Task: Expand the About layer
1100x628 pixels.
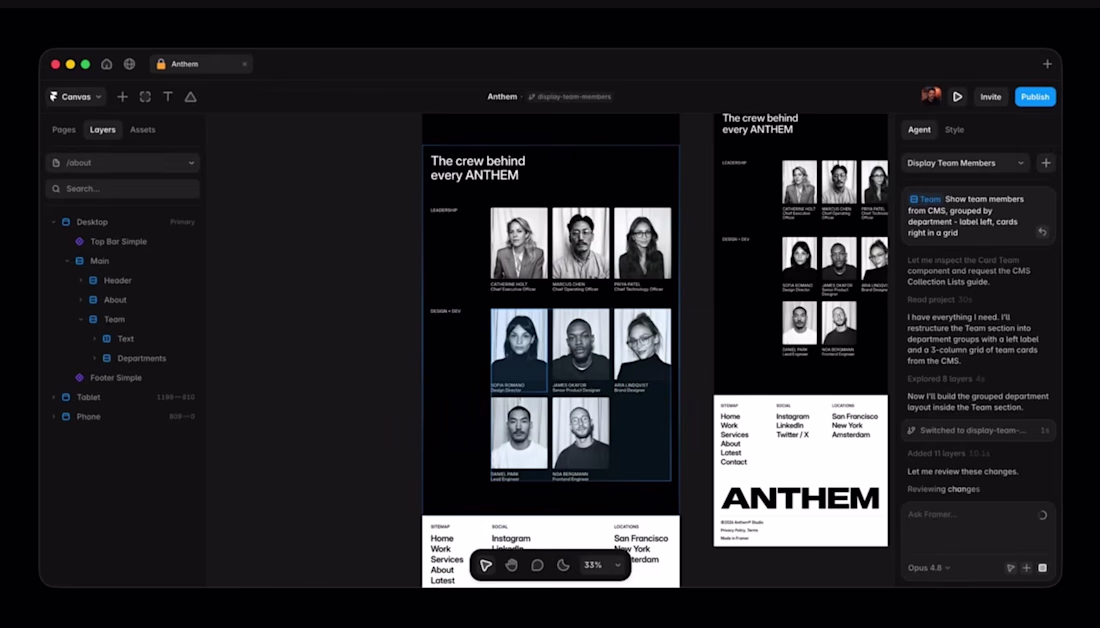Action: [x=81, y=300]
